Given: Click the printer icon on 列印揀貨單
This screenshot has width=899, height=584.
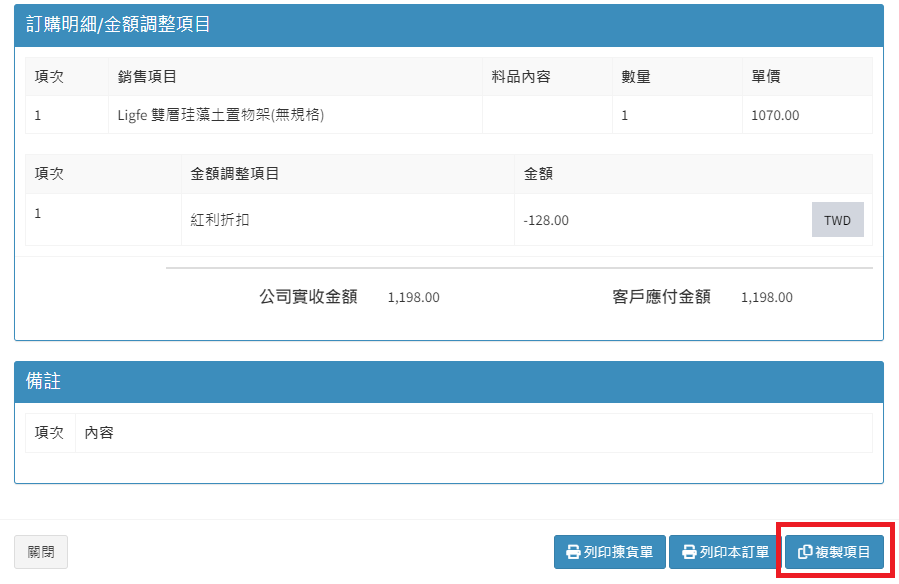Looking at the screenshot, I should (x=573, y=552).
